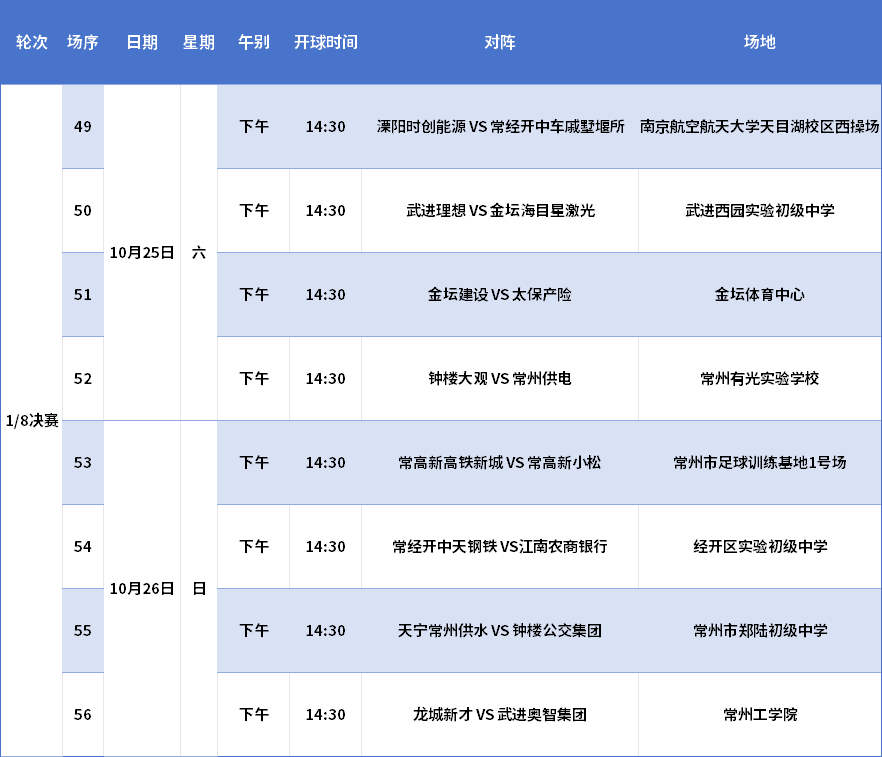
Task: Click the 10月26日 date cell
Action: click(143, 589)
